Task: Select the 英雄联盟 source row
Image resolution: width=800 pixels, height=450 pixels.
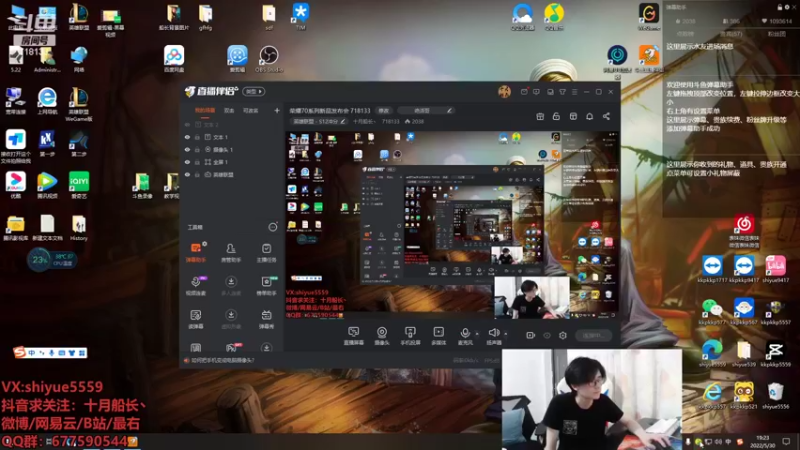Action: [232, 174]
